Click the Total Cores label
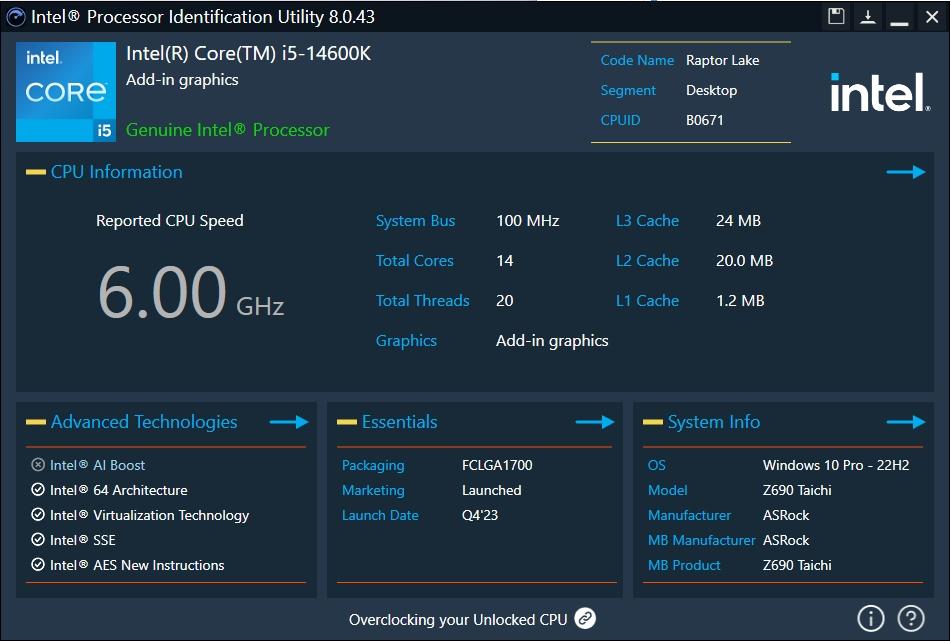Viewport: 950px width, 641px height. pos(414,261)
